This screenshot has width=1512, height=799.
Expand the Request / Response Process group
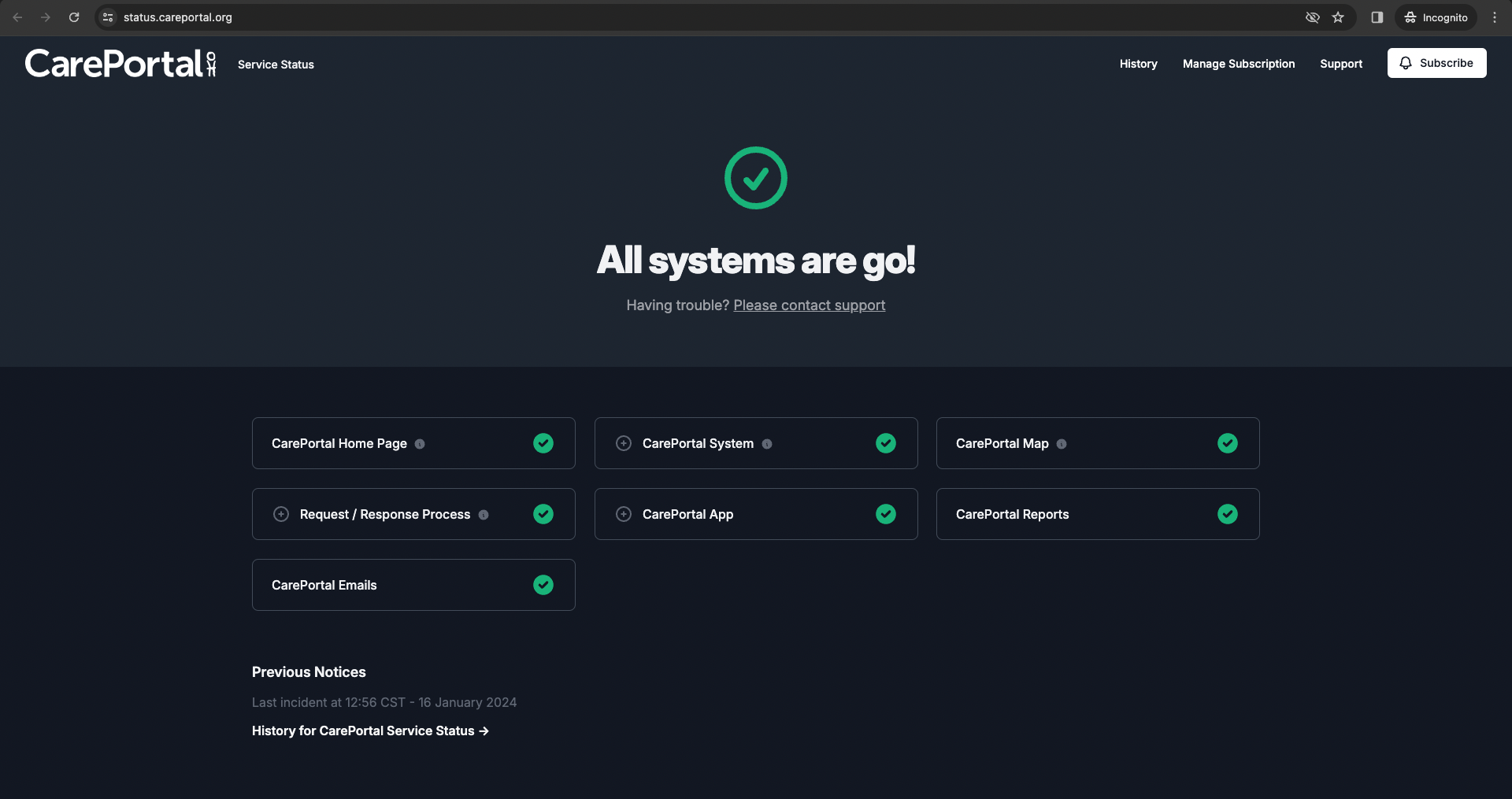point(281,514)
